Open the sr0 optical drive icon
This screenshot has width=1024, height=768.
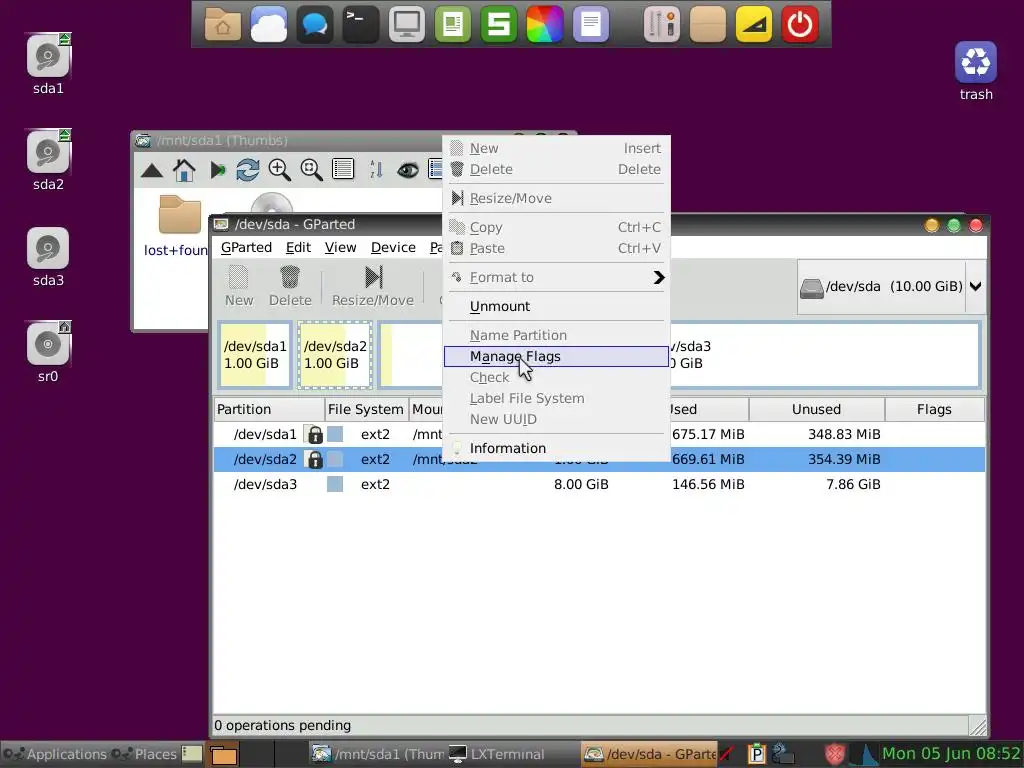point(48,344)
